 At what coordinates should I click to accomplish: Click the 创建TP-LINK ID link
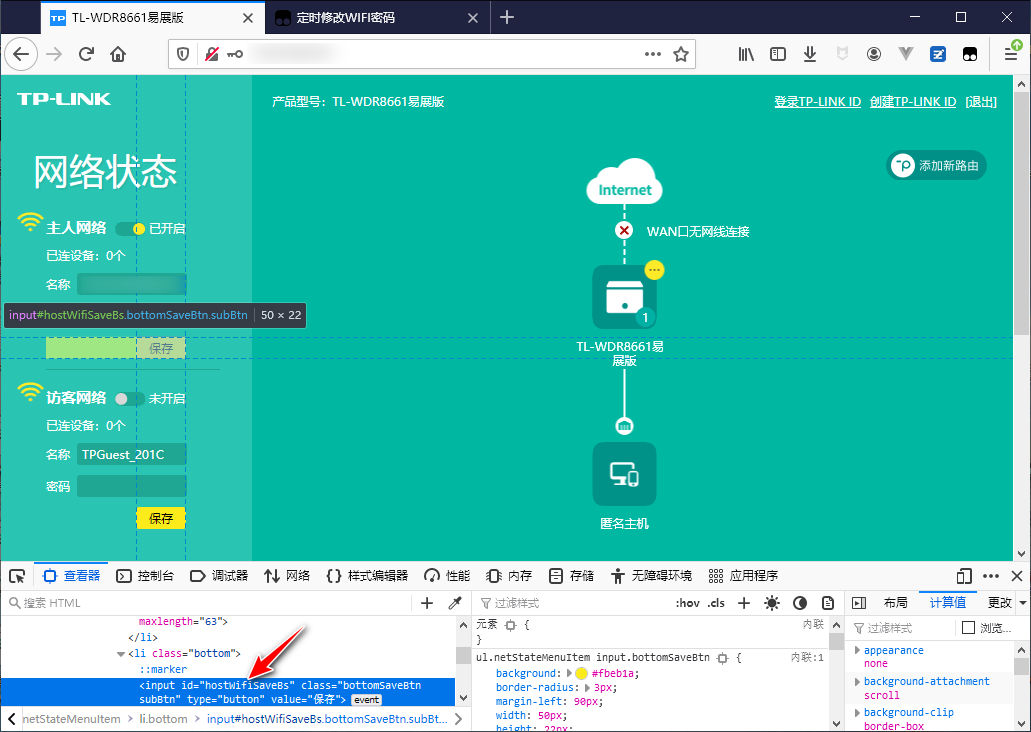913,102
